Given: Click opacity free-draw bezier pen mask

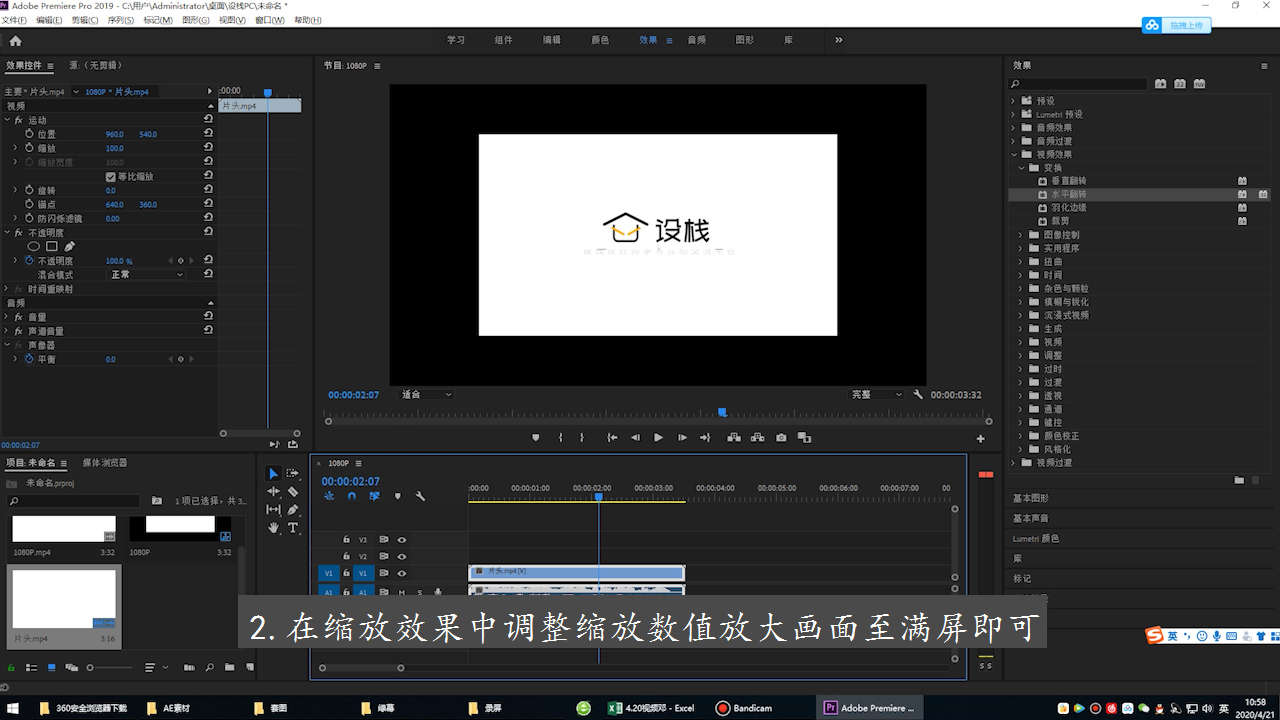Looking at the screenshot, I should [69, 246].
